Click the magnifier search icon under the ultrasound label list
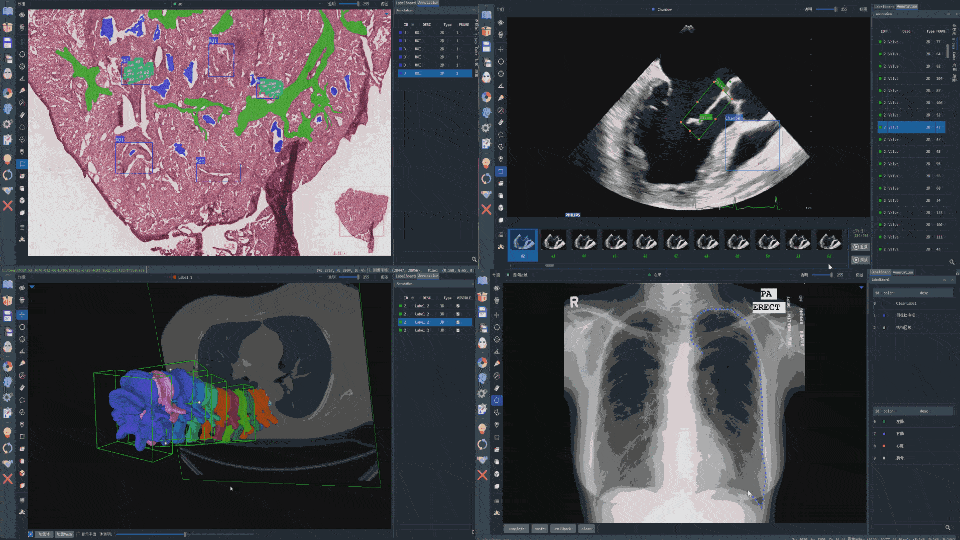Screen dimensions: 960x540 [951, 262]
